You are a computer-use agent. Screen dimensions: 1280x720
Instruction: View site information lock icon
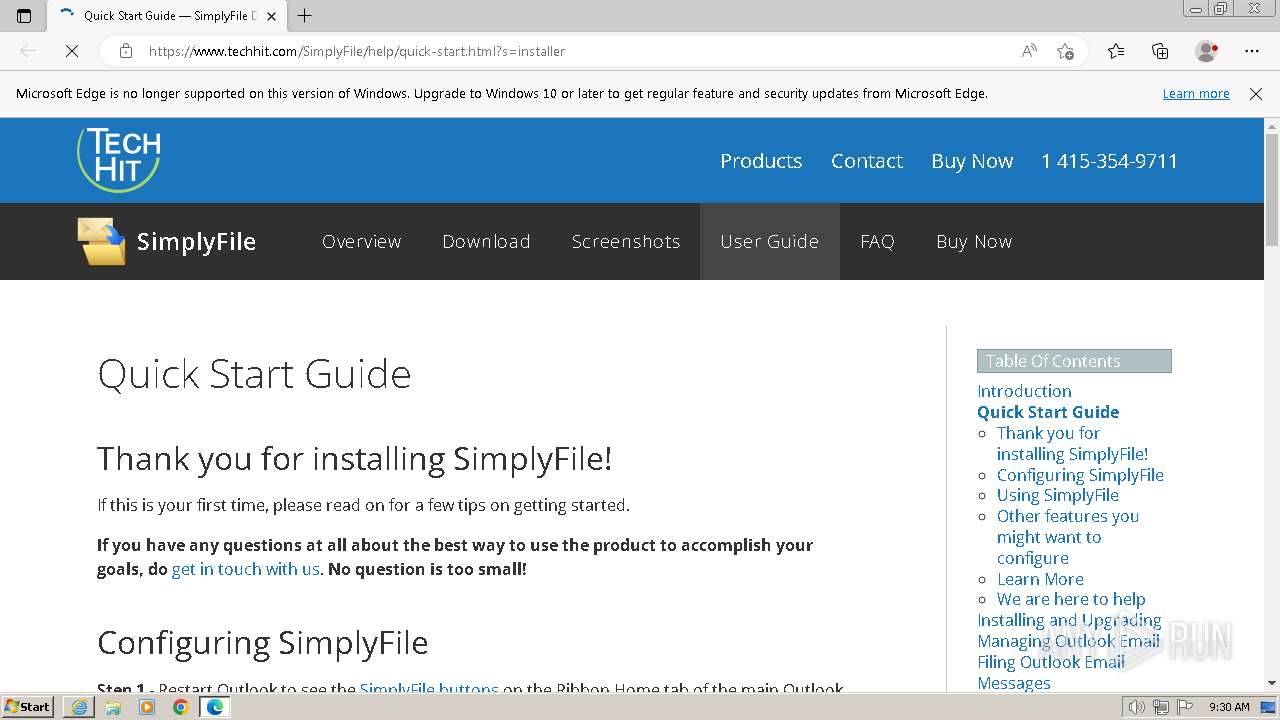[x=126, y=51]
